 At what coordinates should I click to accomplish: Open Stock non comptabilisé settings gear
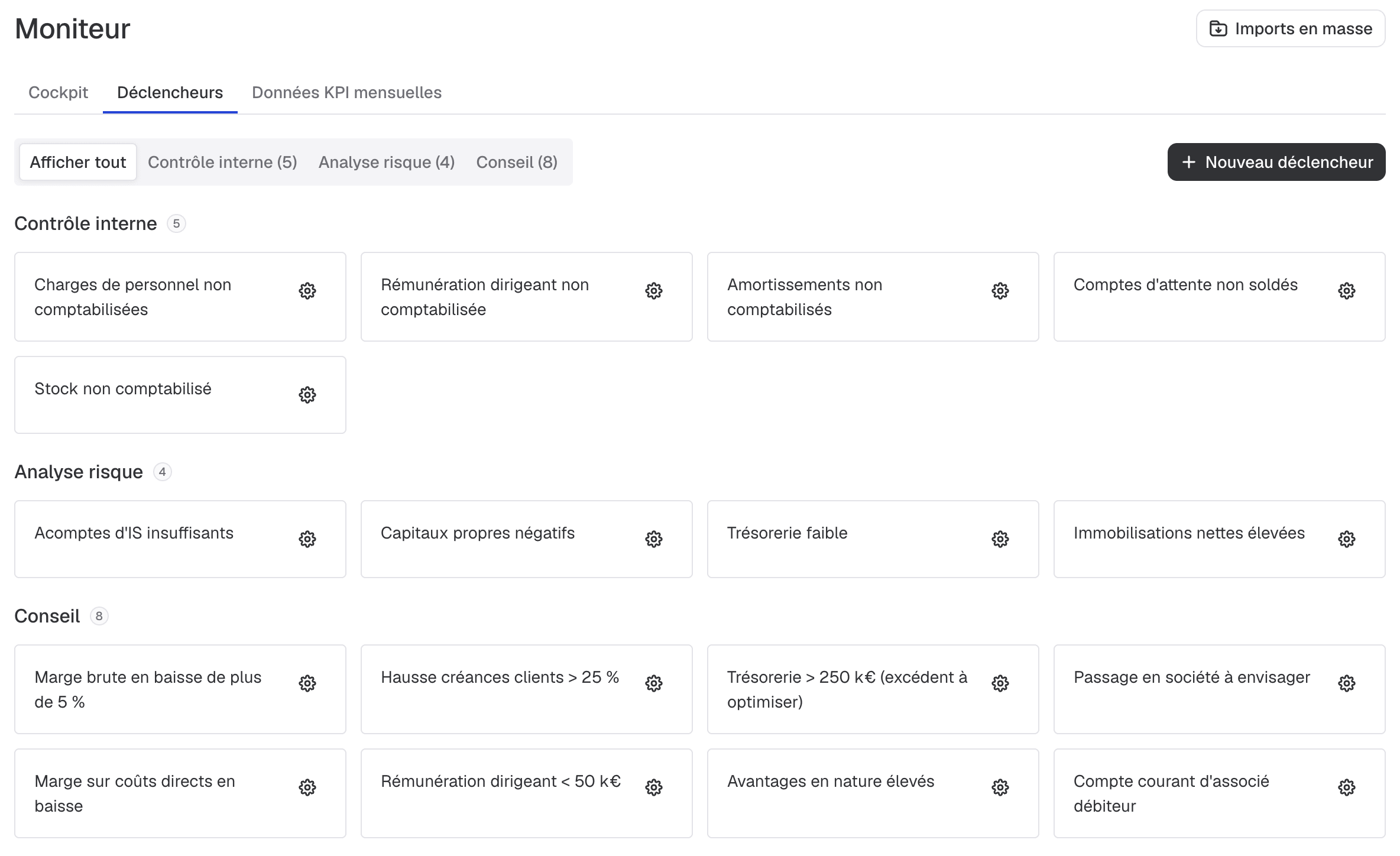click(x=307, y=395)
